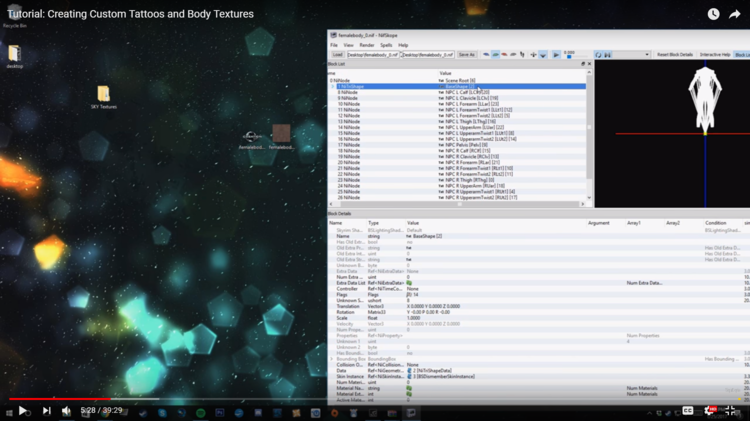The height and width of the screenshot is (421, 750).
Task: Click the highlighted down-arrow icon in NifSkope toolbar
Action: [543, 55]
